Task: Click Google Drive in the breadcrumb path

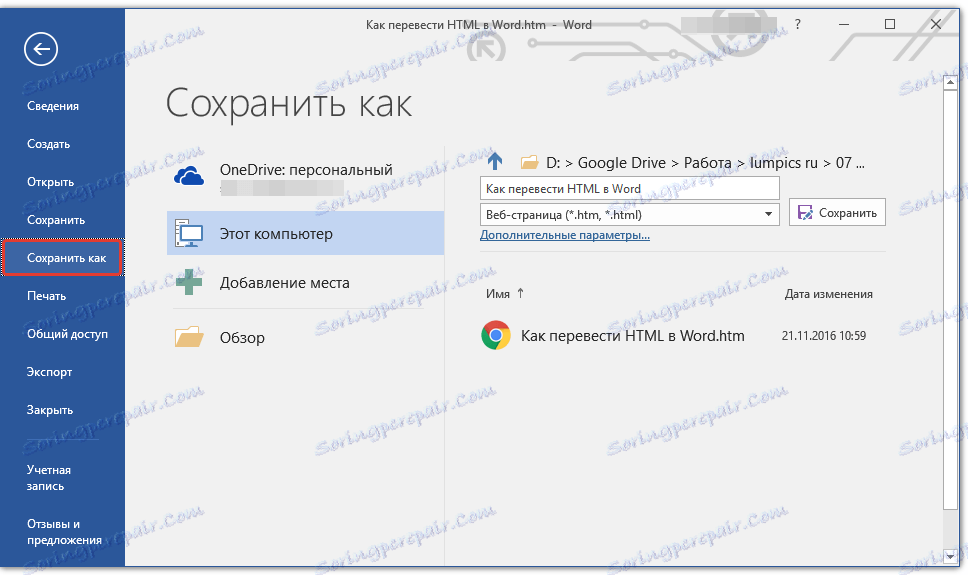Action: [622, 162]
